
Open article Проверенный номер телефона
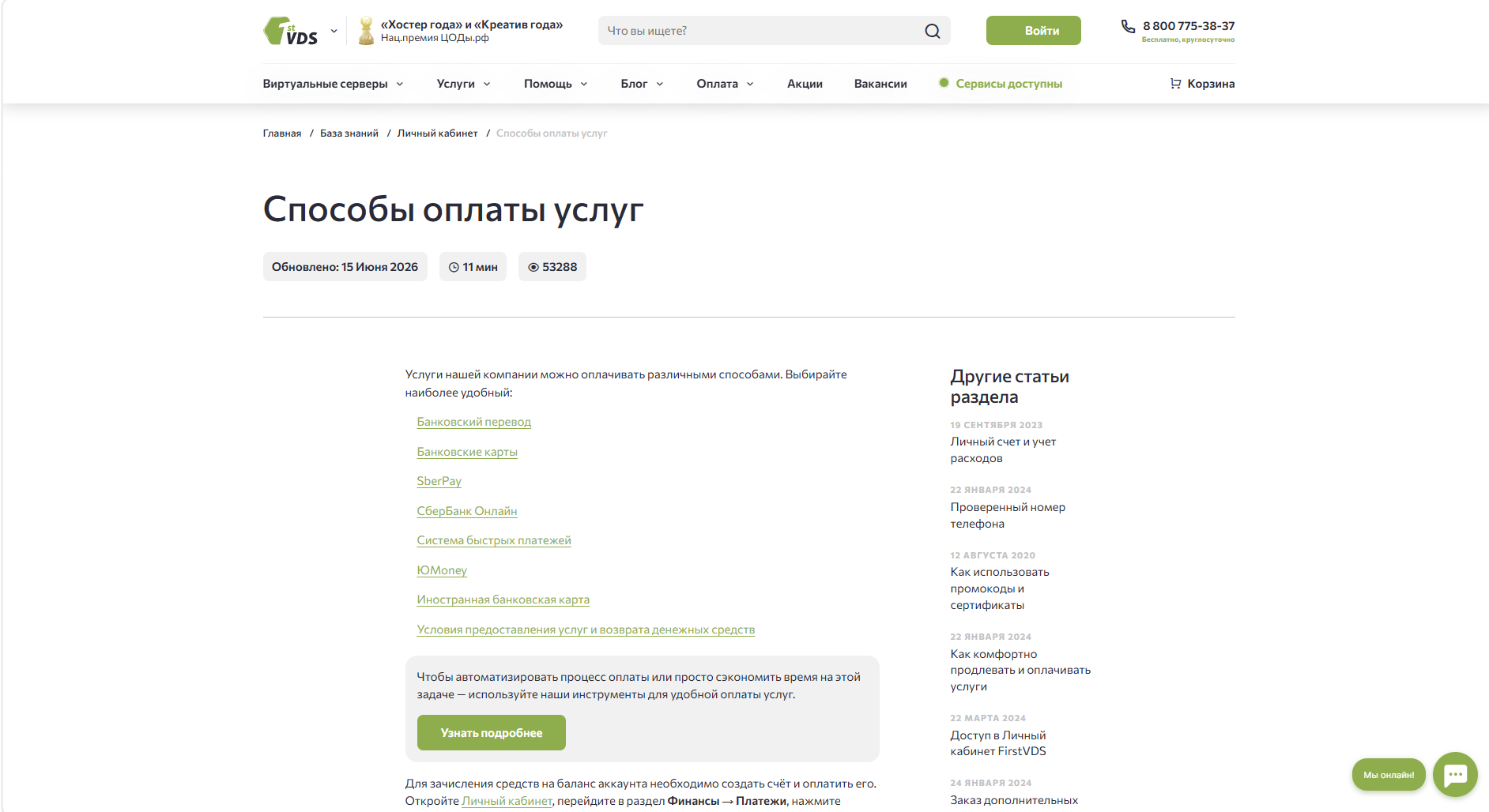click(x=1008, y=515)
